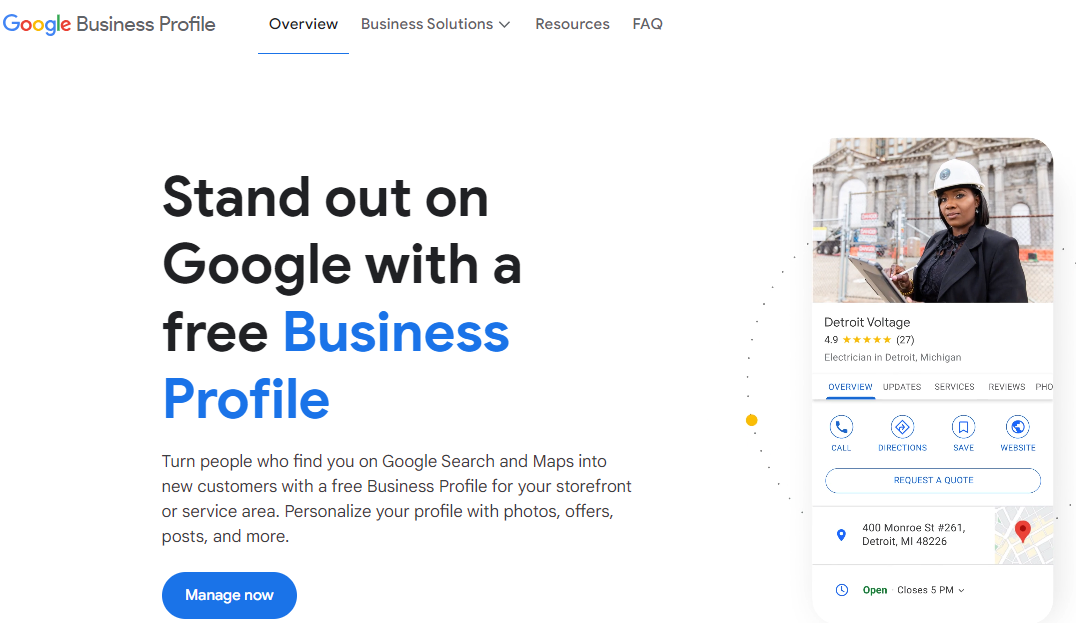The height and width of the screenshot is (623, 1076).
Task: Click the (27) review count
Action: pos(905,340)
